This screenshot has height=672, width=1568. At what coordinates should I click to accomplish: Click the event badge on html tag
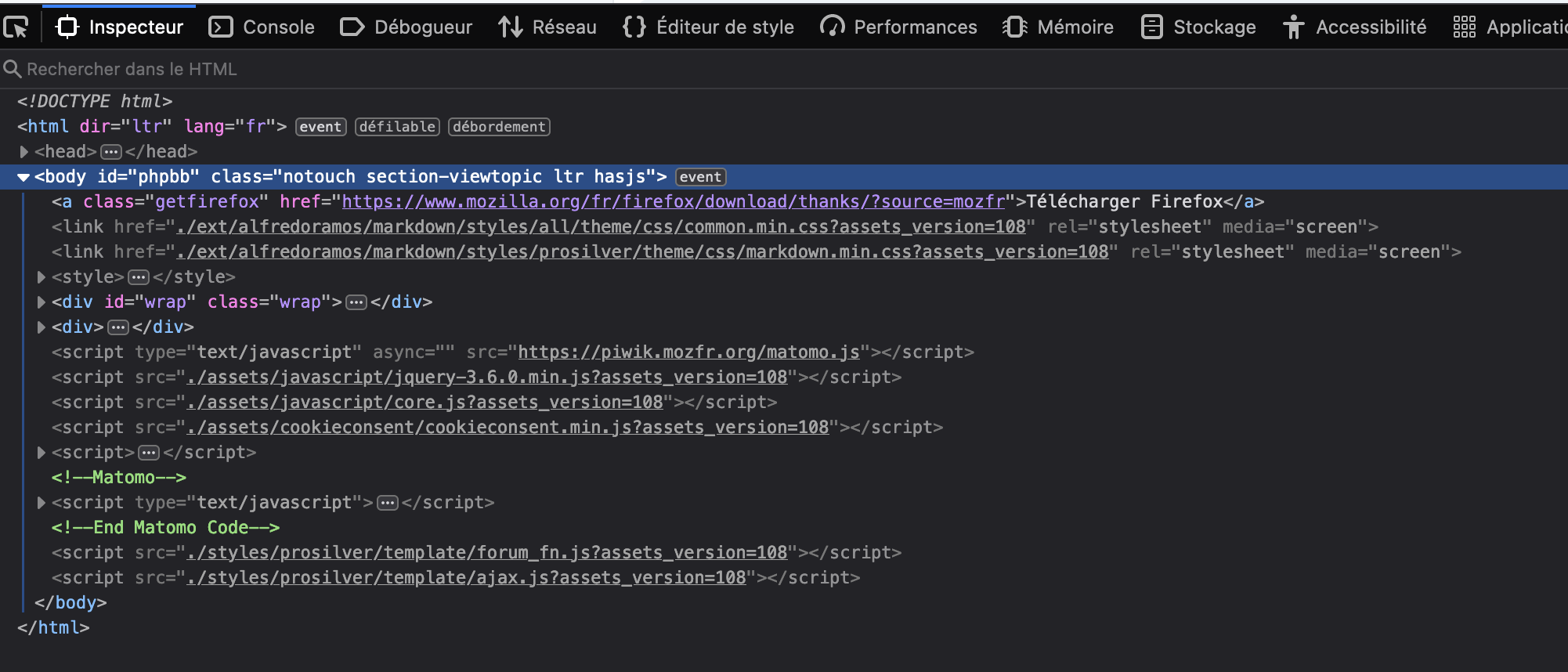(x=320, y=127)
